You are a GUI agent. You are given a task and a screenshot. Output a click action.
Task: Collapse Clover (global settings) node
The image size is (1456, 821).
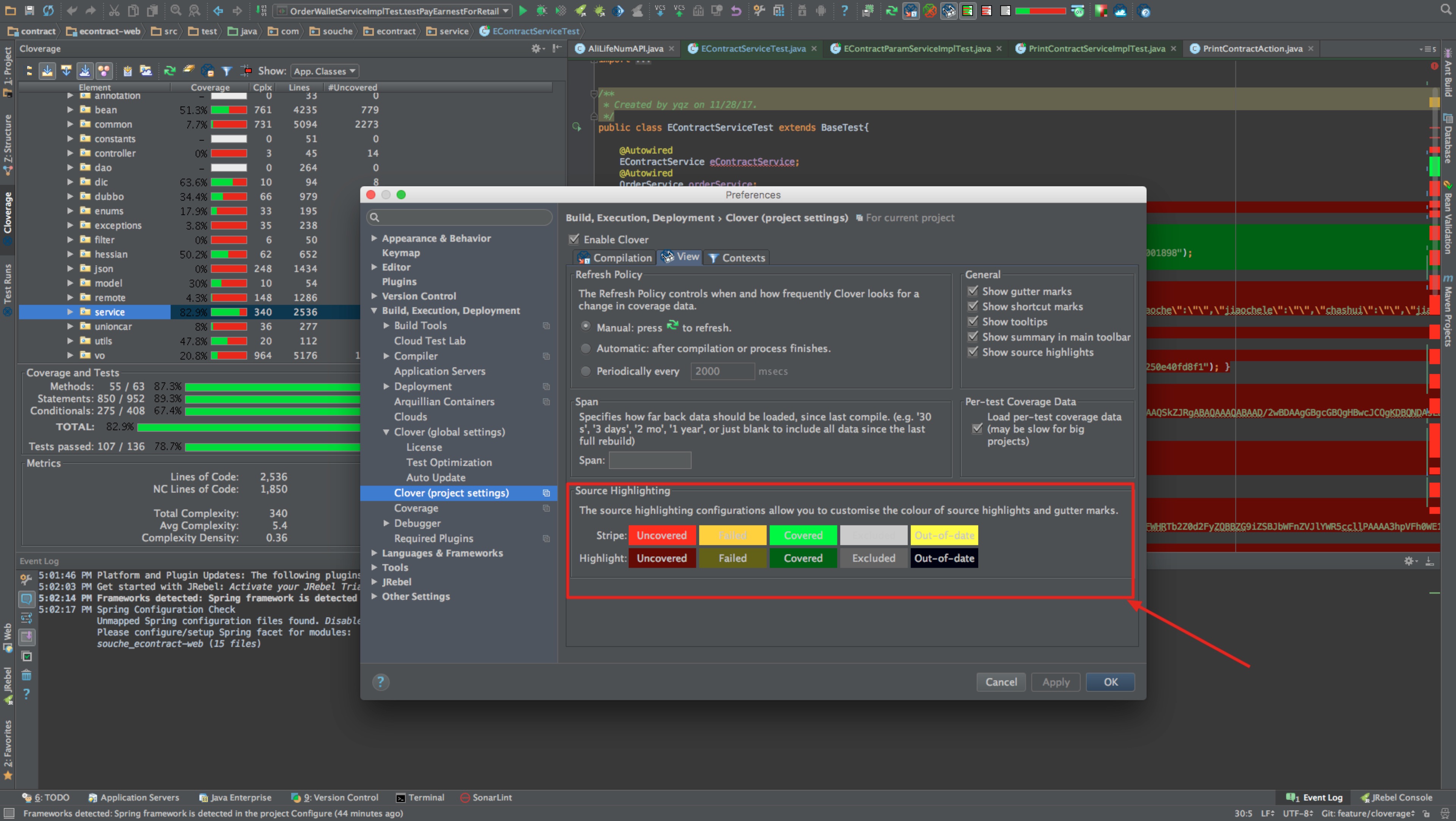pyautogui.click(x=387, y=432)
